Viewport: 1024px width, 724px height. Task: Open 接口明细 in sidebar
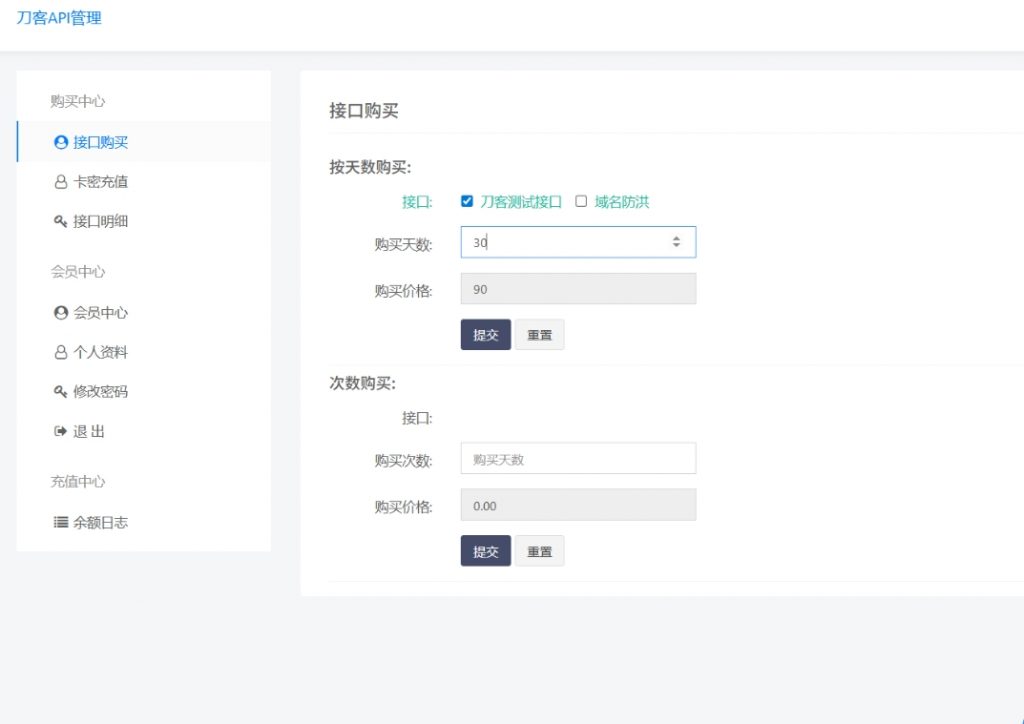pos(144,221)
